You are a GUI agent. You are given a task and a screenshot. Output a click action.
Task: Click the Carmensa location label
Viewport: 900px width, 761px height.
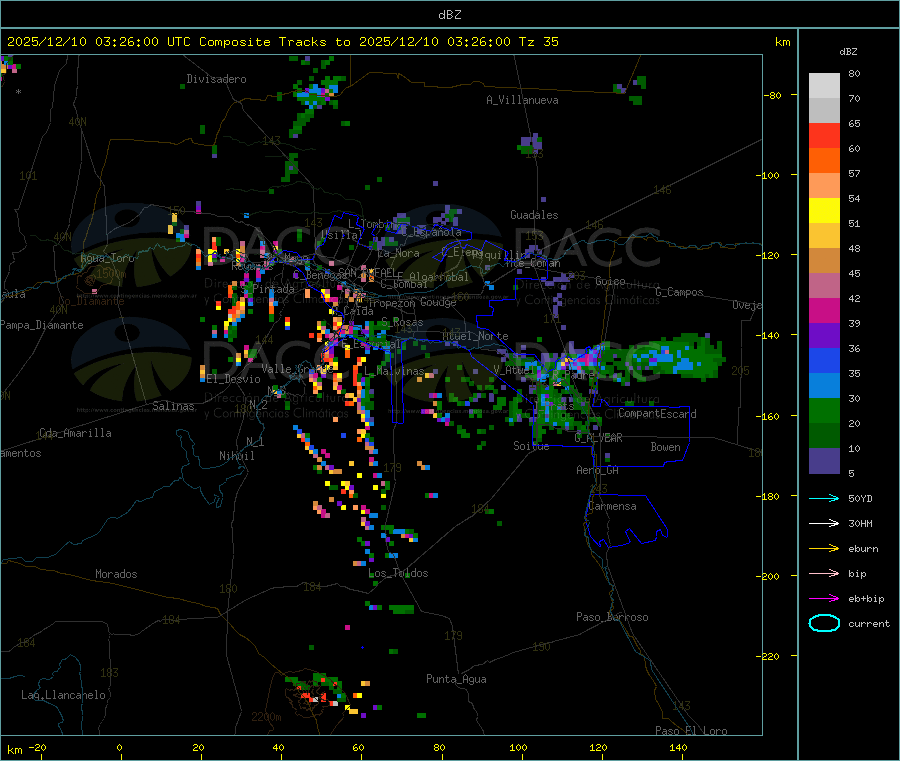[612, 507]
